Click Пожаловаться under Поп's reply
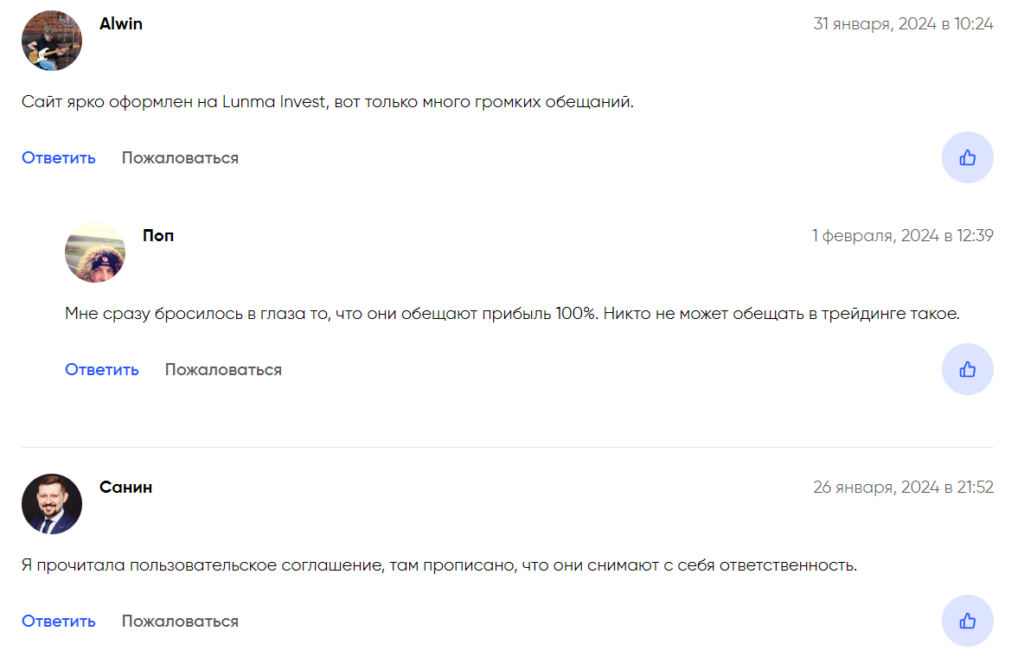This screenshot has height=657, width=1024. click(x=222, y=369)
